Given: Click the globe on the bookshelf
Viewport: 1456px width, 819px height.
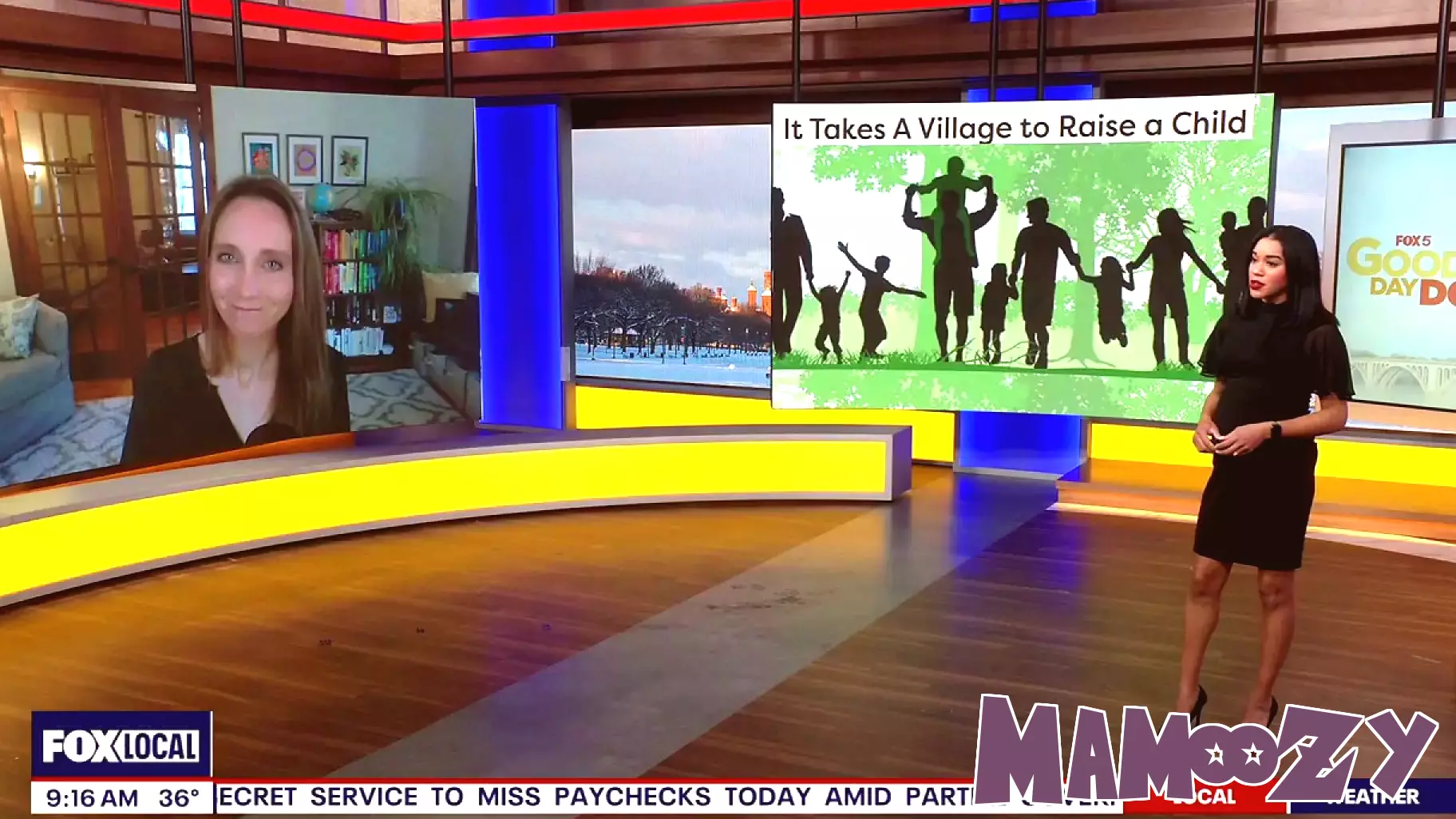Looking at the screenshot, I should [x=321, y=196].
